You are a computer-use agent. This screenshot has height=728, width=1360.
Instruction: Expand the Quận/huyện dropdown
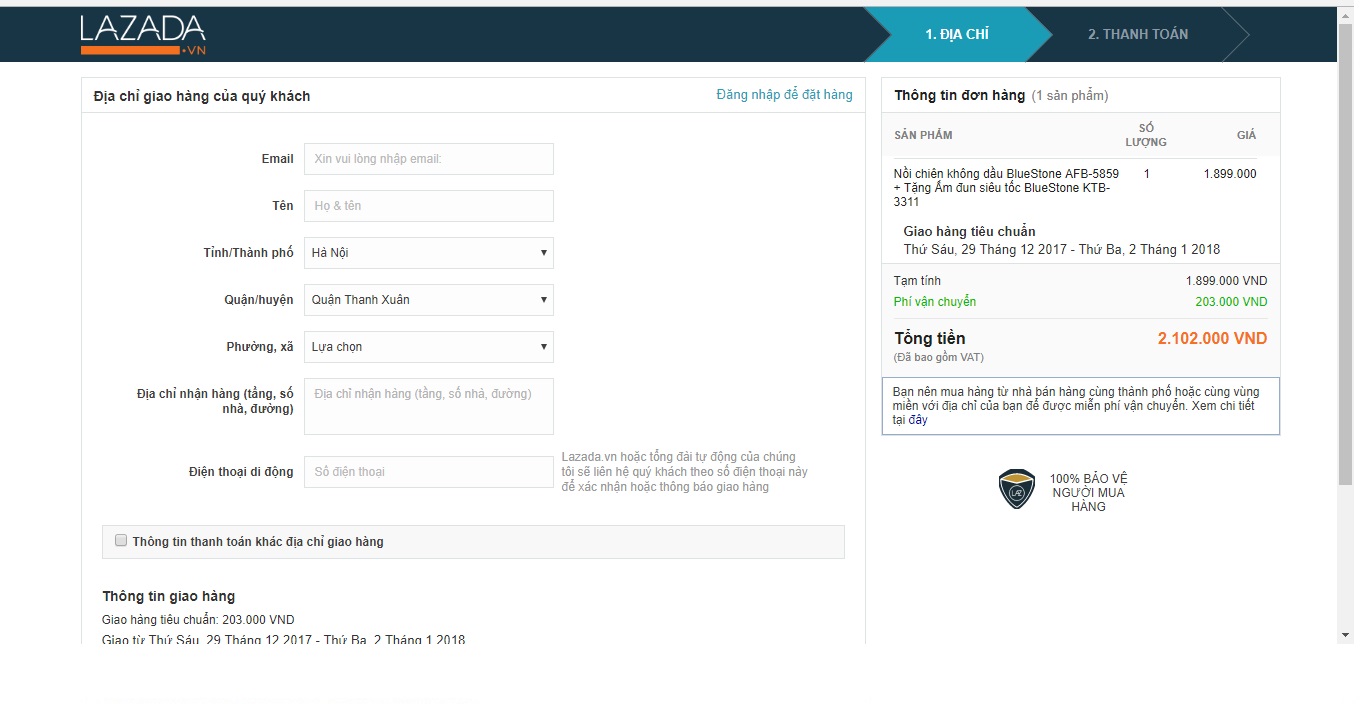[428, 300]
